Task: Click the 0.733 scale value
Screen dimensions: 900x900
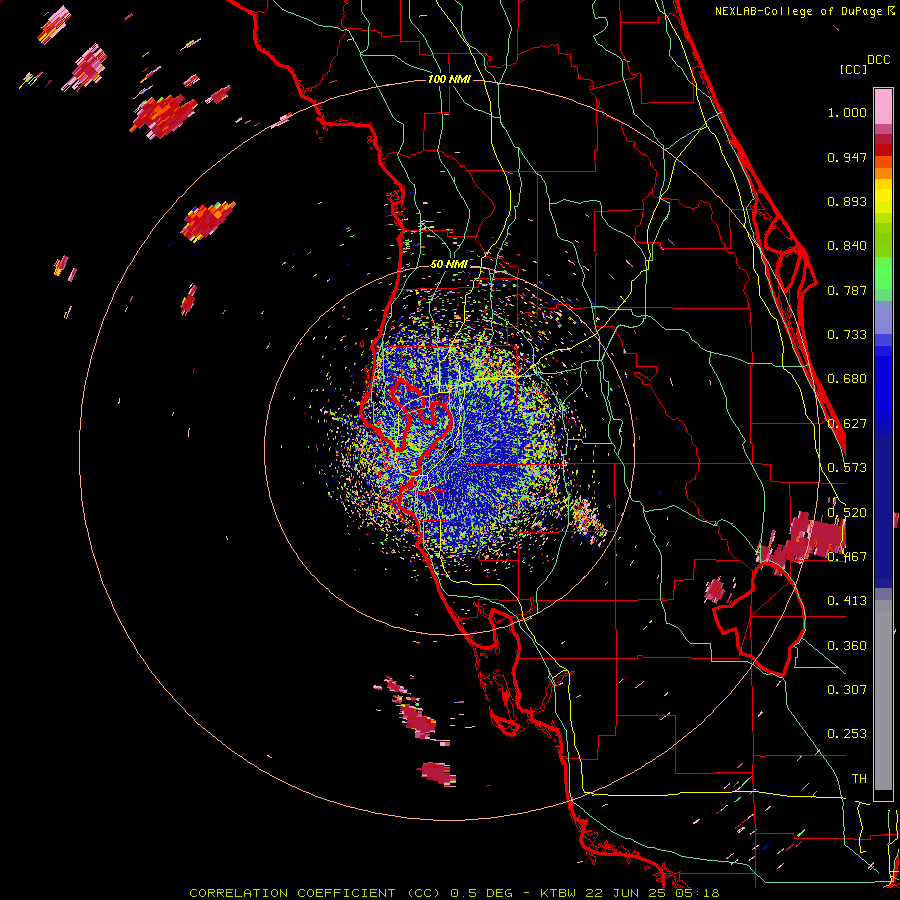Action: [847, 335]
